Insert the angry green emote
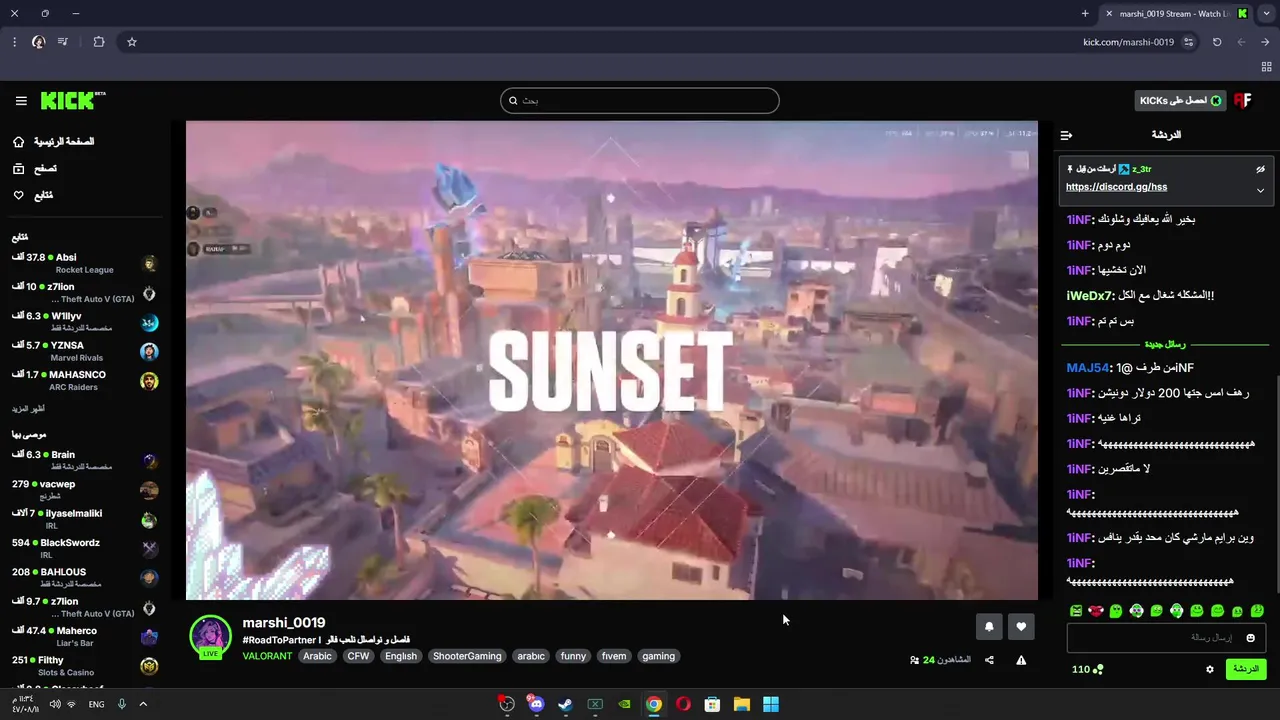This screenshot has height=720, width=1280. [1076, 611]
